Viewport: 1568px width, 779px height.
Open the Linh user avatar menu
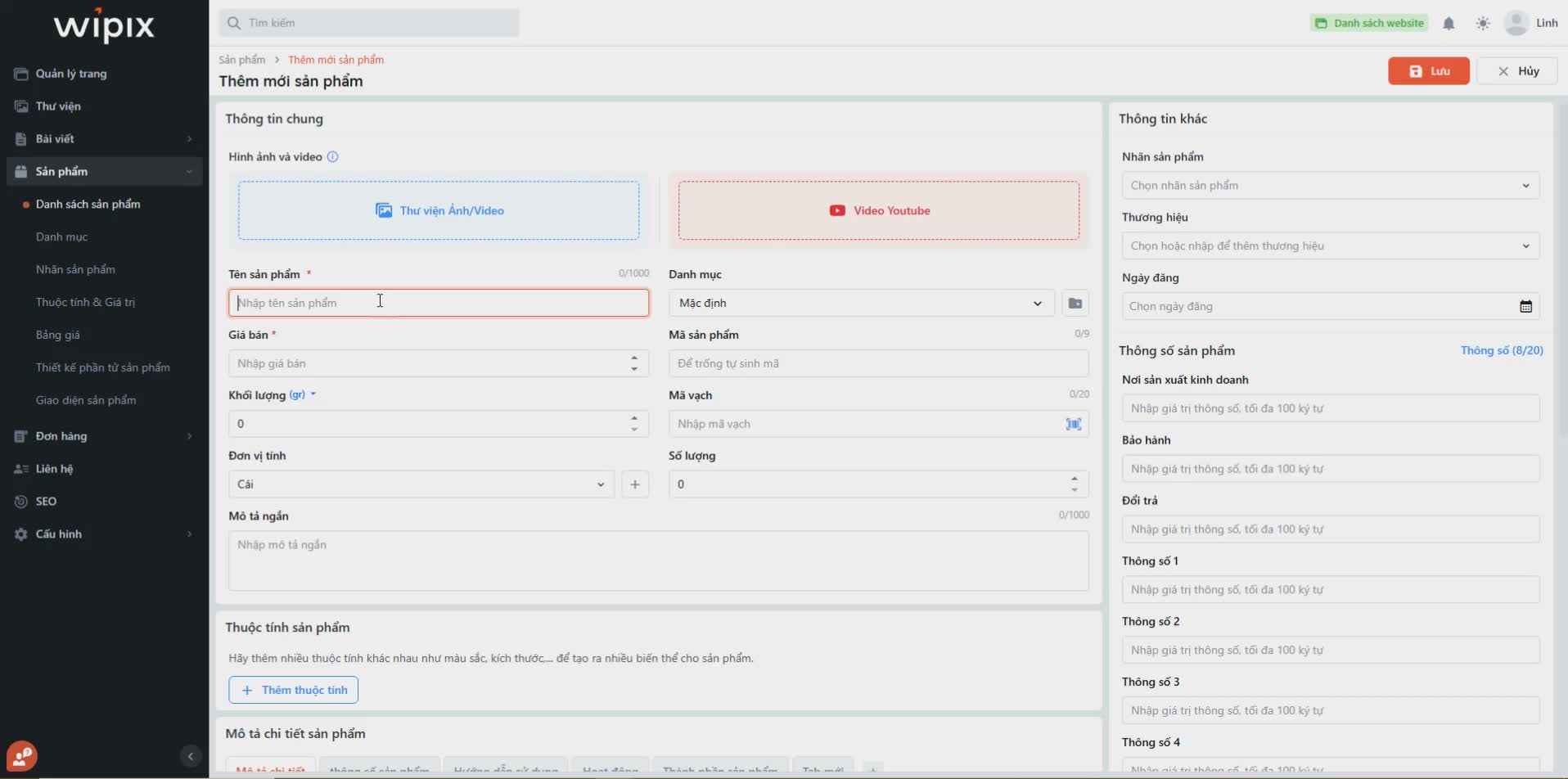point(1516,23)
